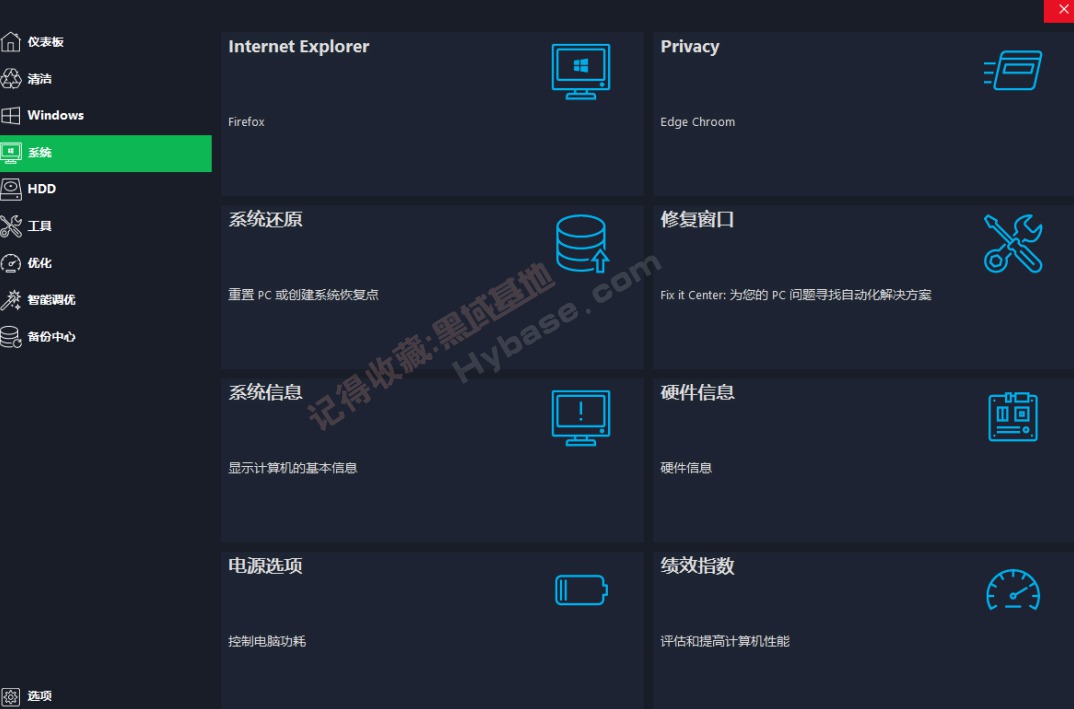Click the home icon beside 仪表板

(10, 42)
